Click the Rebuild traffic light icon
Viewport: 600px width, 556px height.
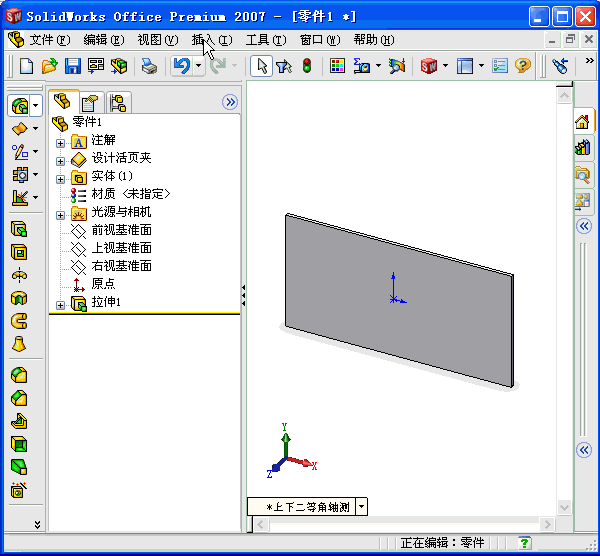tap(307, 66)
